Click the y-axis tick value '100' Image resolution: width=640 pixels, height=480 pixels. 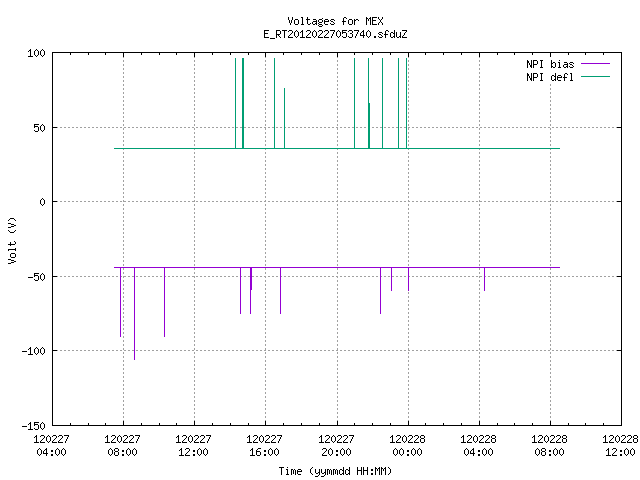[36, 53]
